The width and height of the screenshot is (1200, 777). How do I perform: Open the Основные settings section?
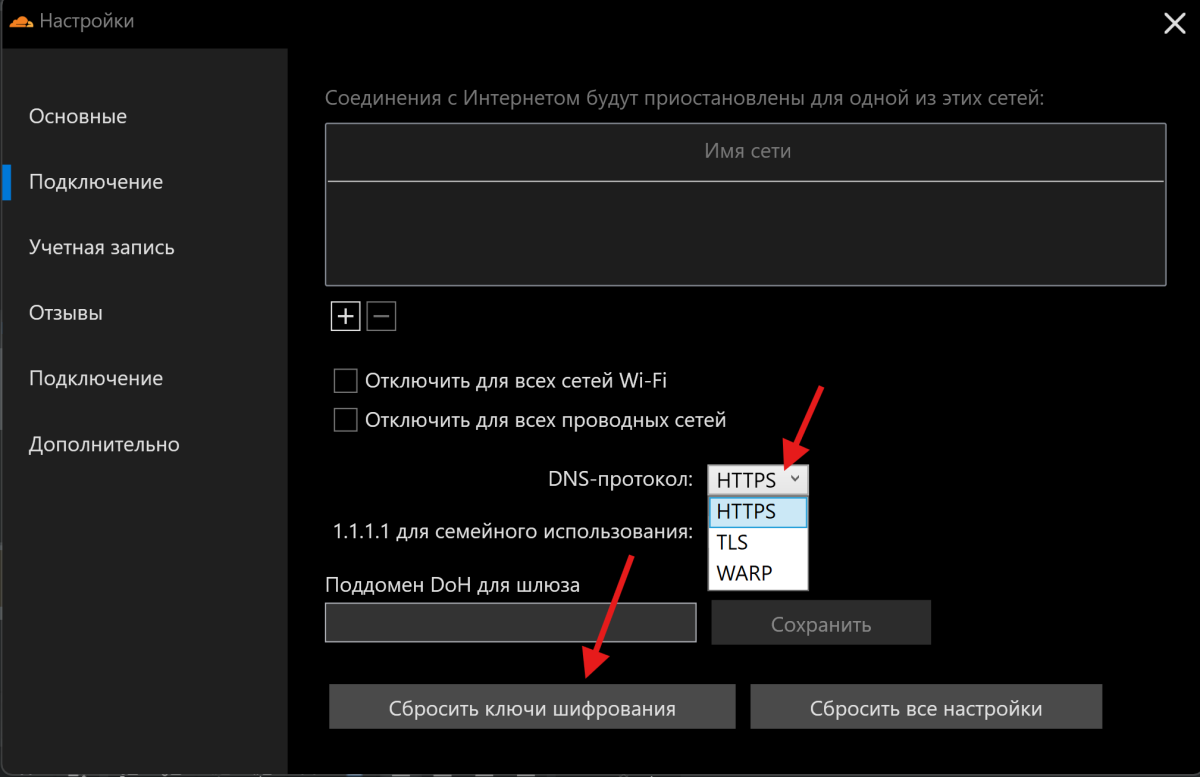pyautogui.click(x=78, y=117)
